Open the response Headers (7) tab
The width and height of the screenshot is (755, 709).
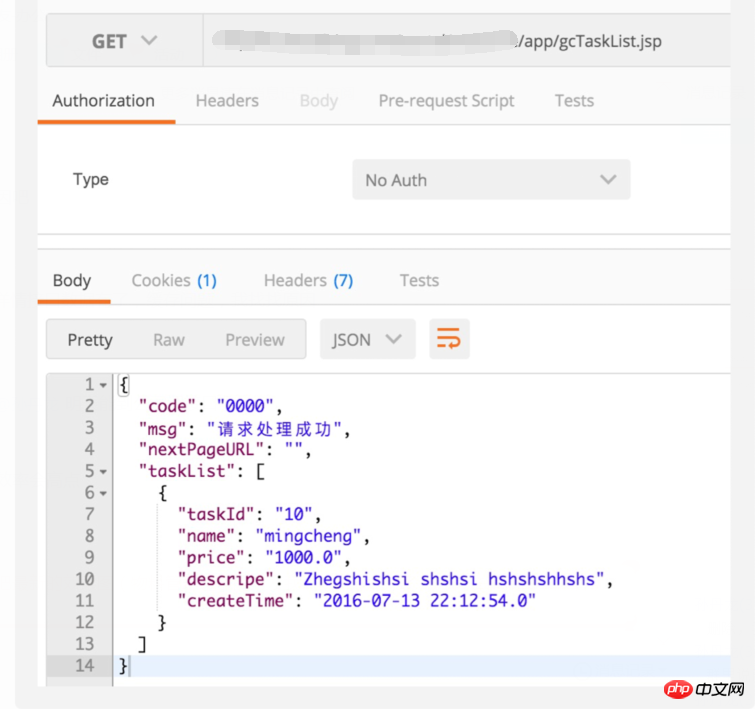pos(308,281)
